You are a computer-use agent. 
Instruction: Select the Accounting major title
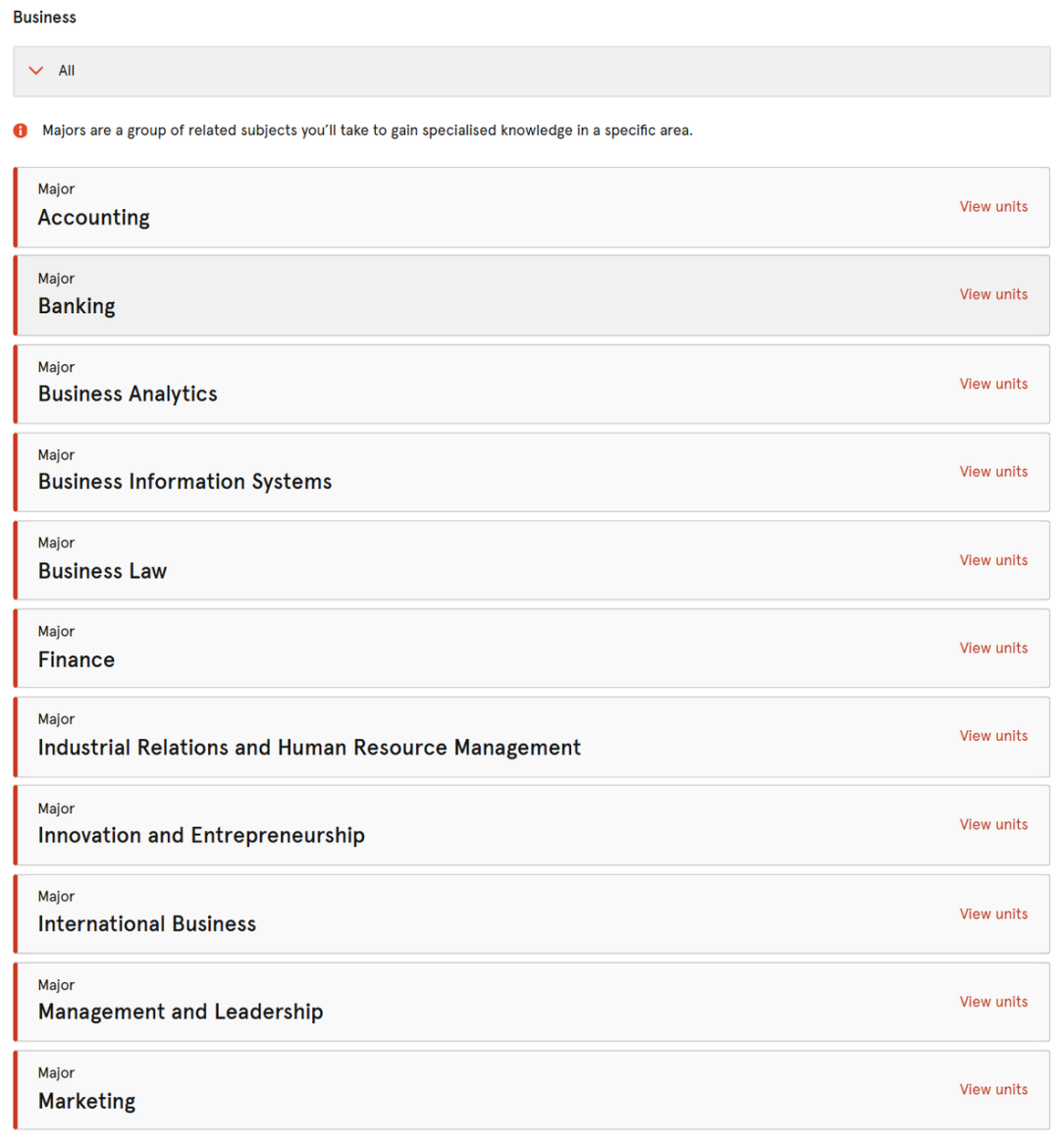point(94,218)
